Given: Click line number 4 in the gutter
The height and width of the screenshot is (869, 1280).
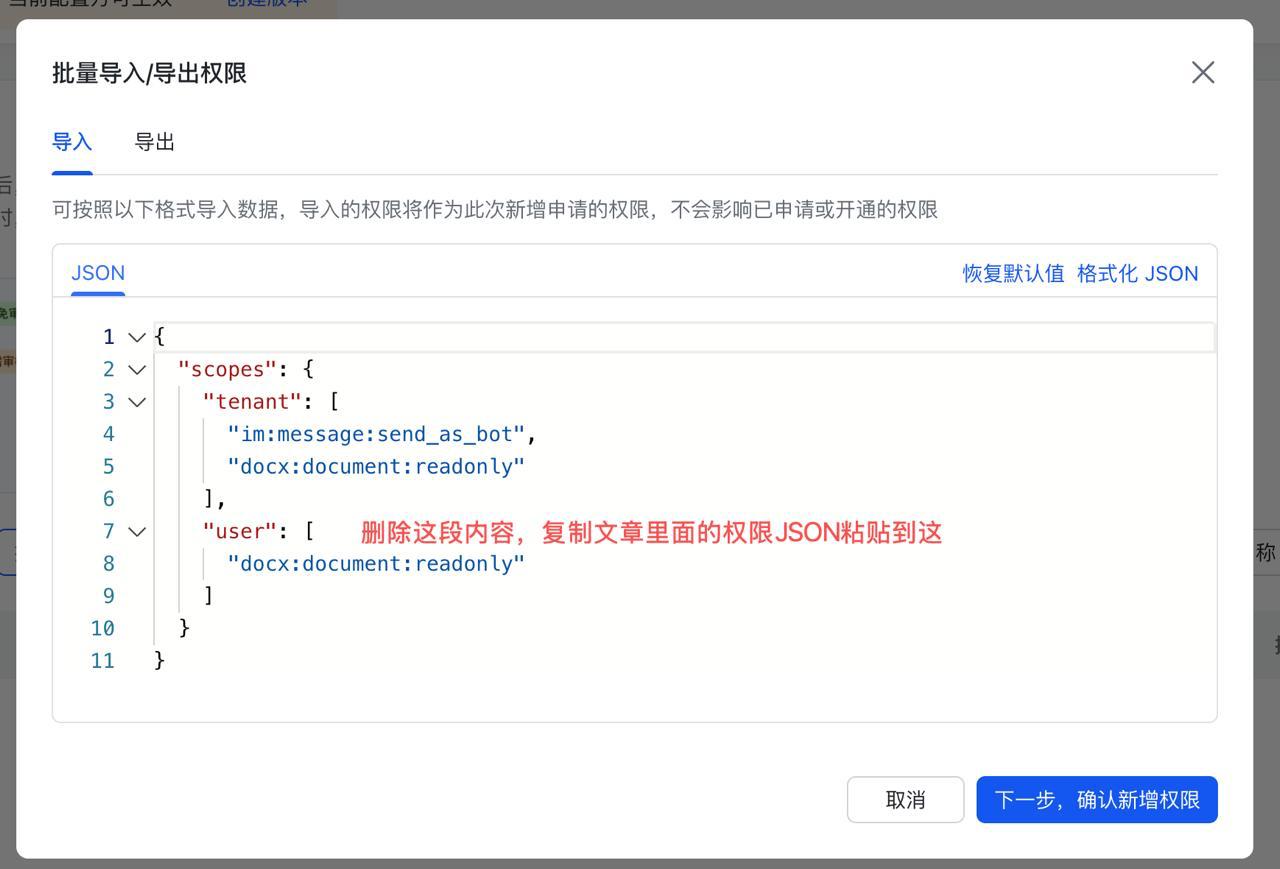Looking at the screenshot, I should point(108,434).
